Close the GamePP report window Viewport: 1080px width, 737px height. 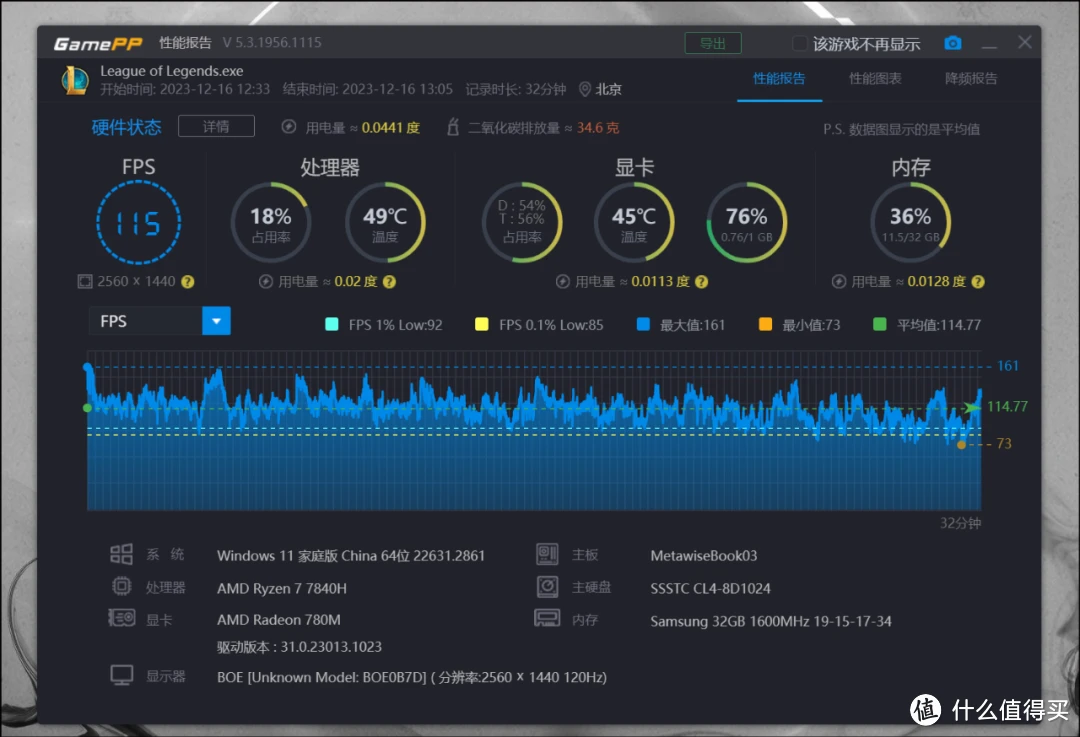tap(1025, 43)
